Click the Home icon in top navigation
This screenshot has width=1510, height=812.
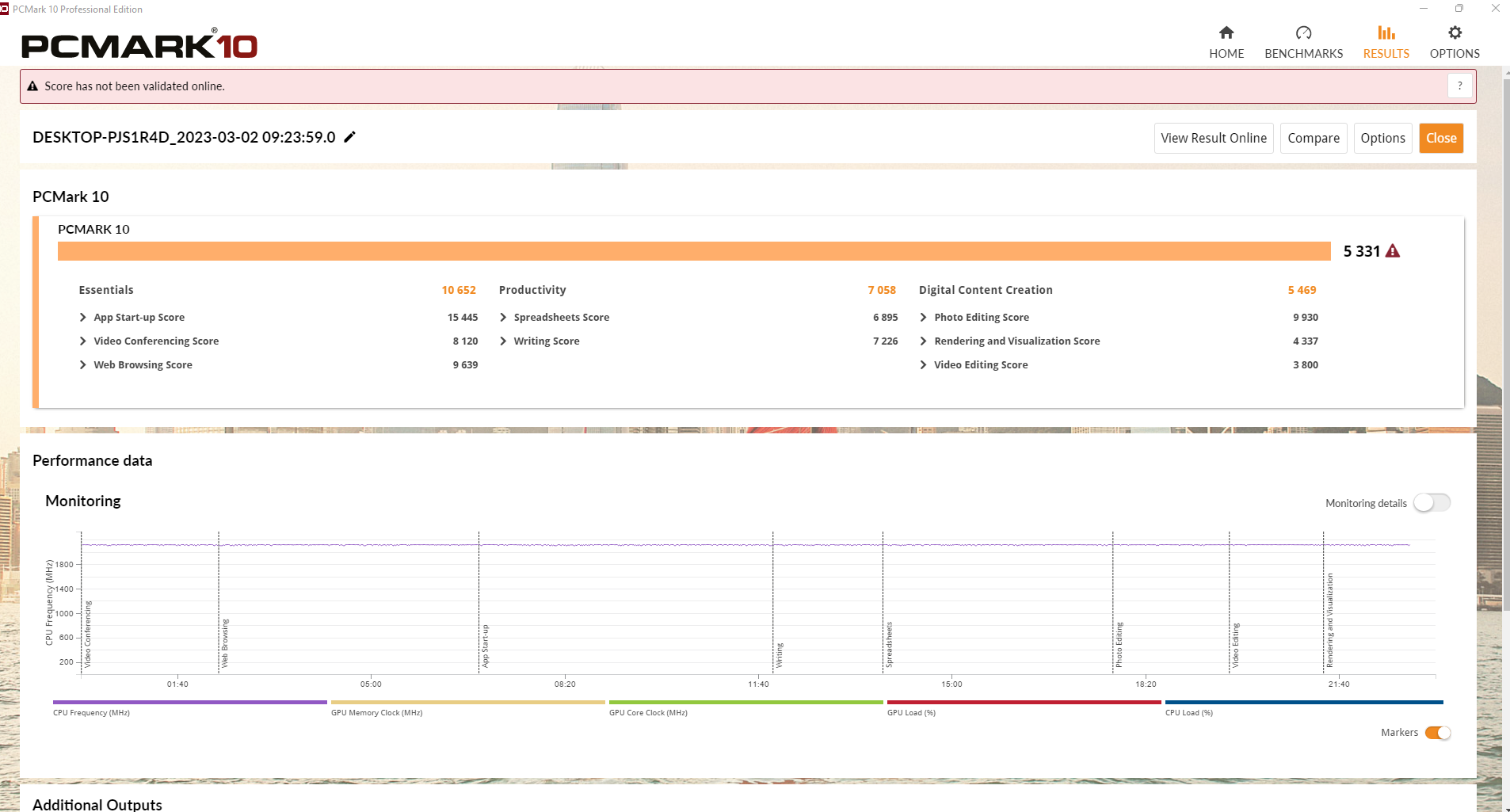coord(1226,33)
